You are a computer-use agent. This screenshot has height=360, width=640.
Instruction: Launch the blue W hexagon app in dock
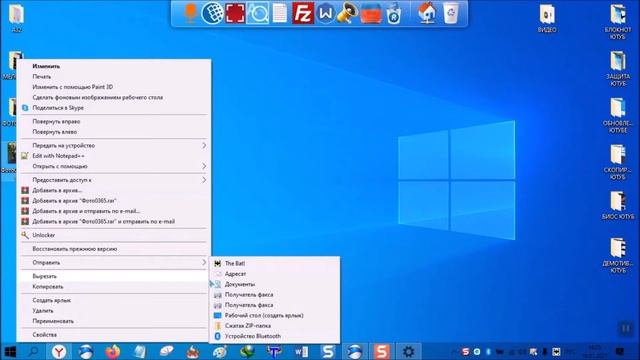click(325, 13)
